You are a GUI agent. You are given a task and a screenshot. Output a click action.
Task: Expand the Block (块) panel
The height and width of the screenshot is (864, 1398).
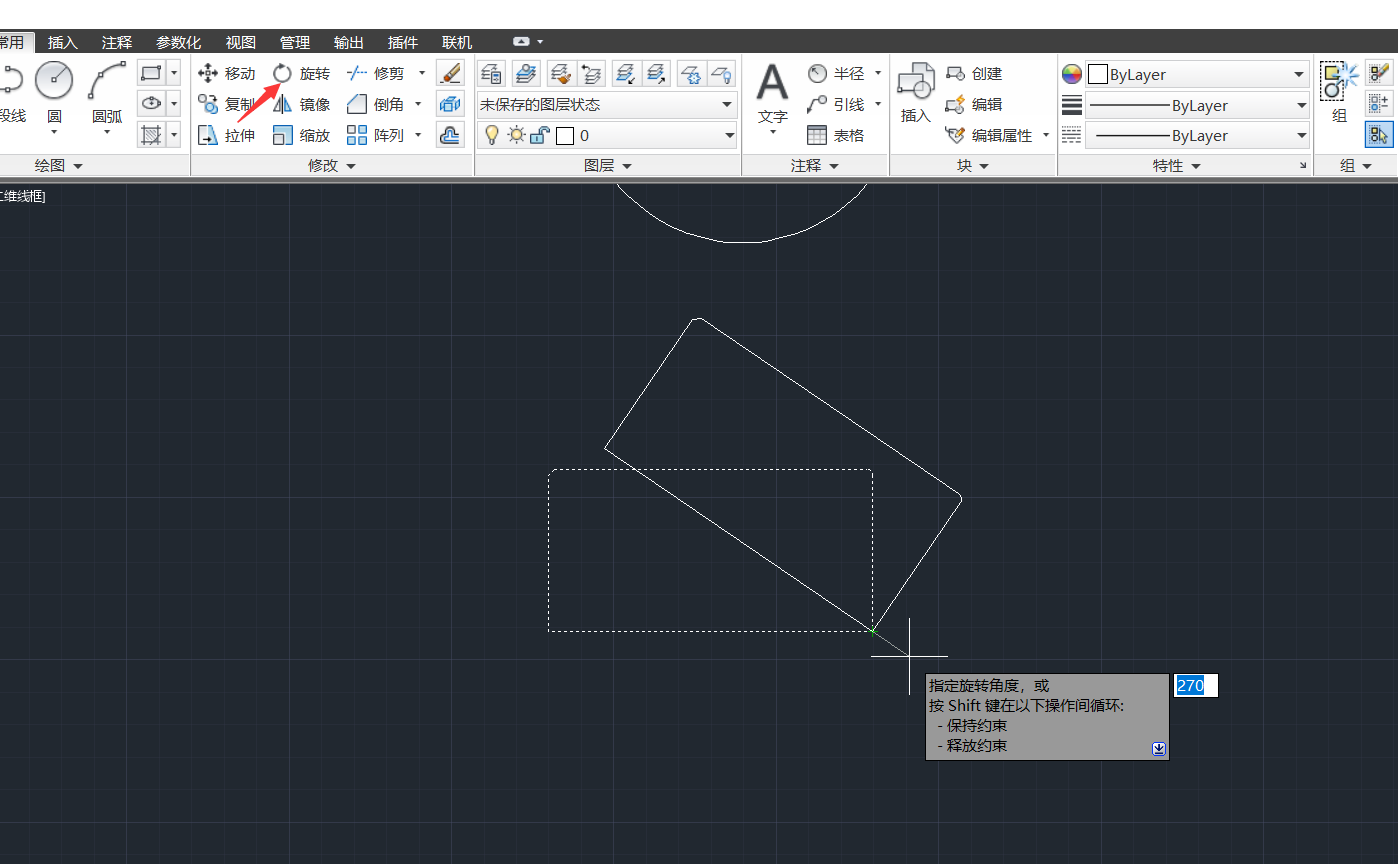pyautogui.click(x=973, y=166)
